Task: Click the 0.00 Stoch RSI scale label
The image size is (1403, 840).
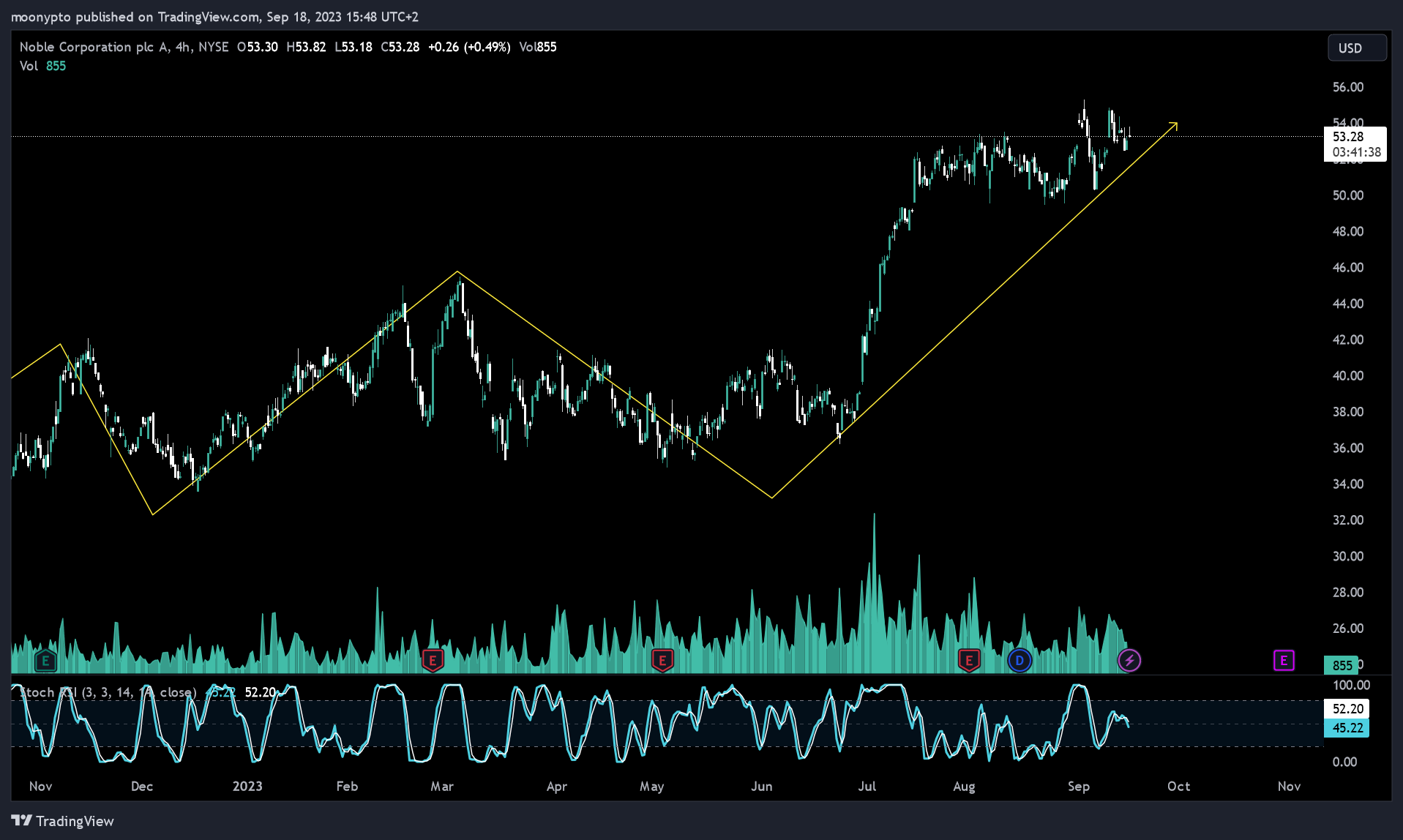Action: pyautogui.click(x=1344, y=762)
